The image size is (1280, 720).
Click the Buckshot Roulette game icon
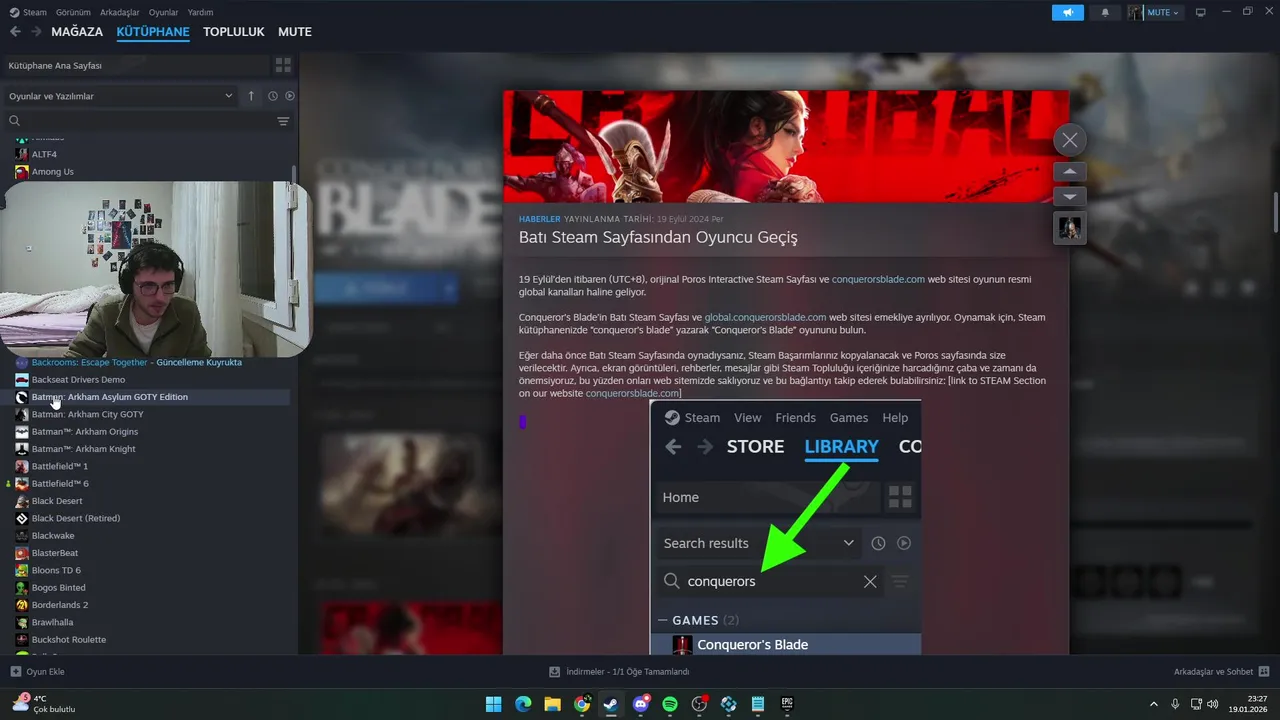pos(22,640)
